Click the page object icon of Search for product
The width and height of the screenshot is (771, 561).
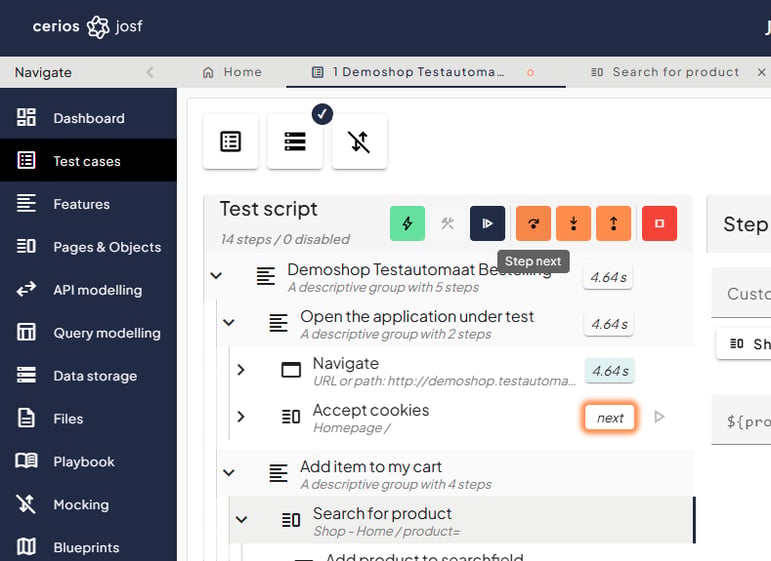pyautogui.click(x=291, y=519)
